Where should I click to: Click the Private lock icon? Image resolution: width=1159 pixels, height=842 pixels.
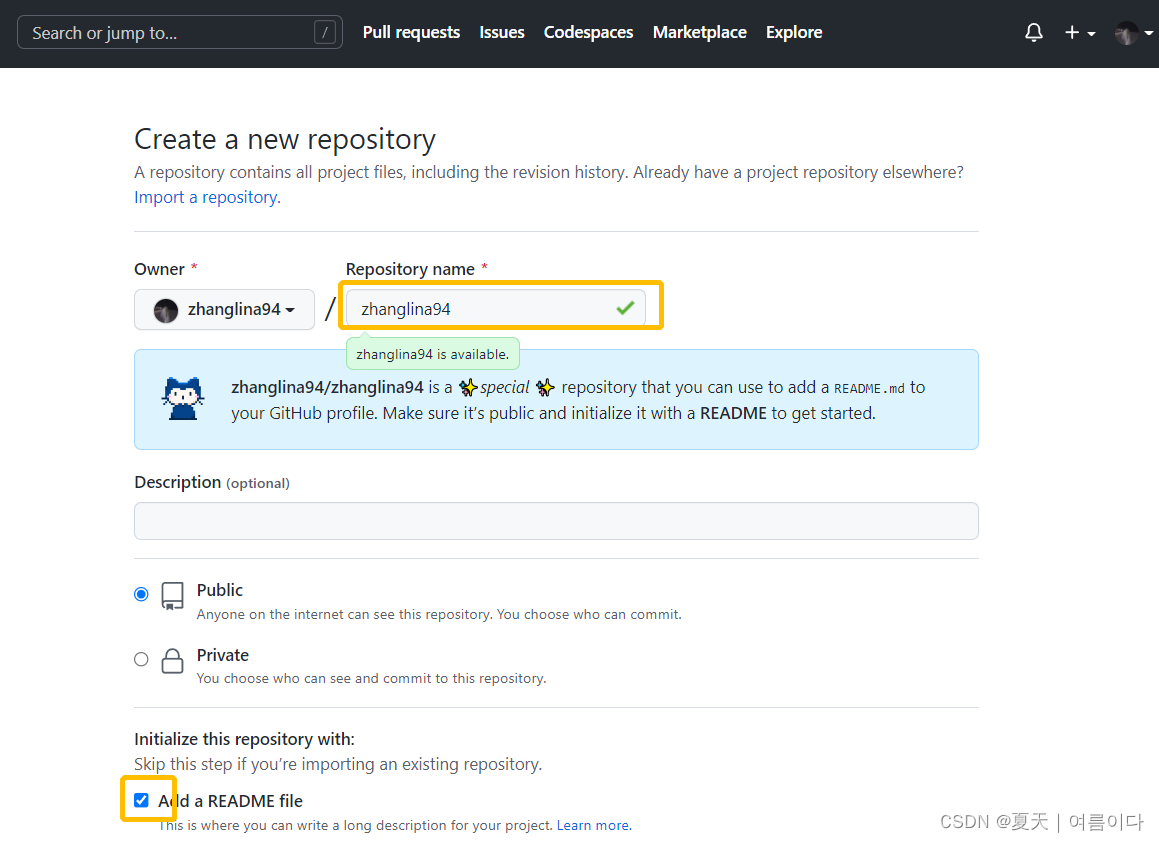coord(172,661)
